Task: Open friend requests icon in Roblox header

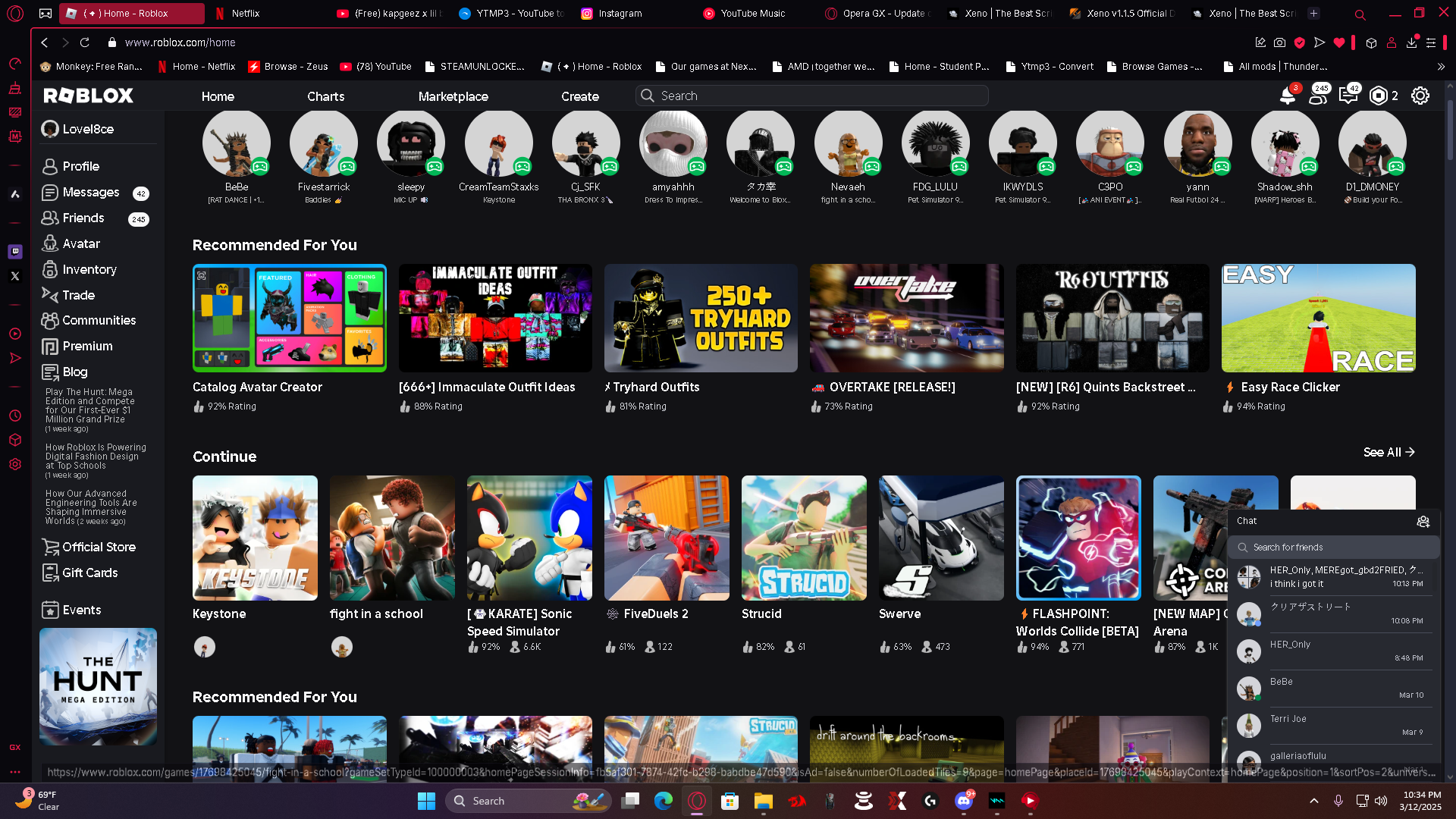Action: (1317, 96)
